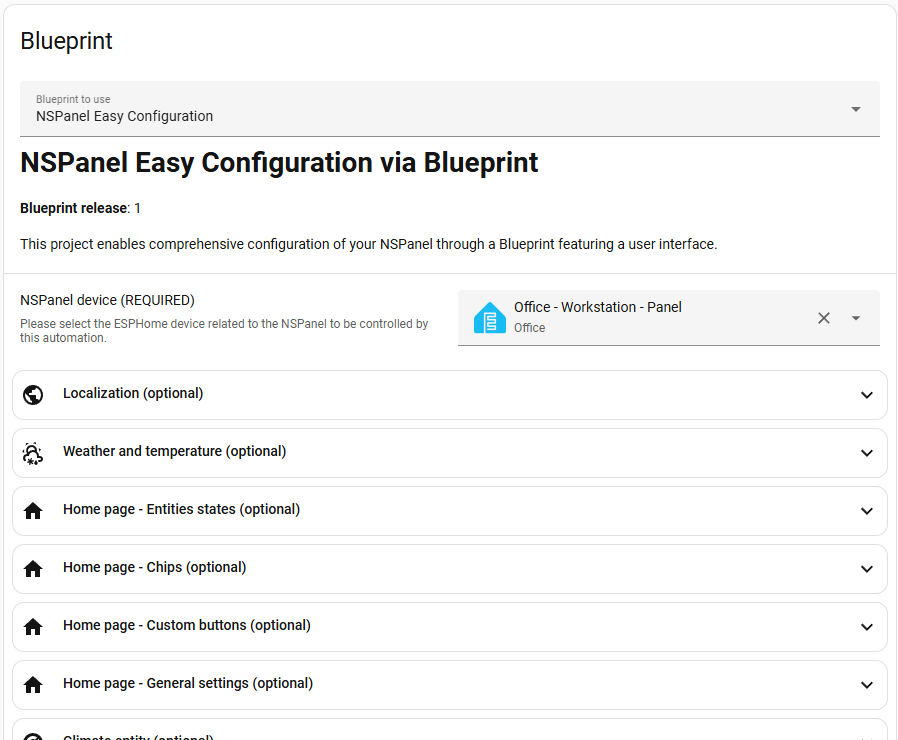898x740 pixels.
Task: Click the blue ESPHome device icon
Action: pyautogui.click(x=490, y=317)
